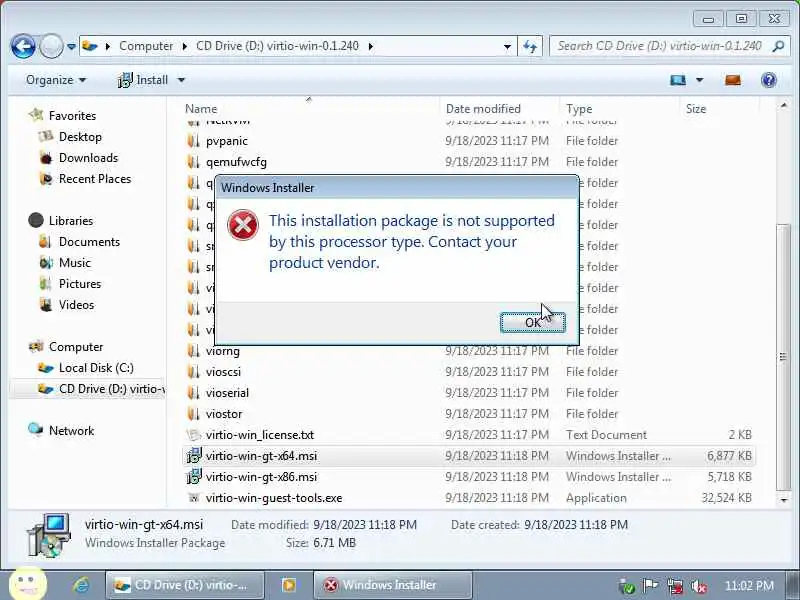
Task: Select virtio-win-gt-x86.msi installer icon
Action: point(194,477)
